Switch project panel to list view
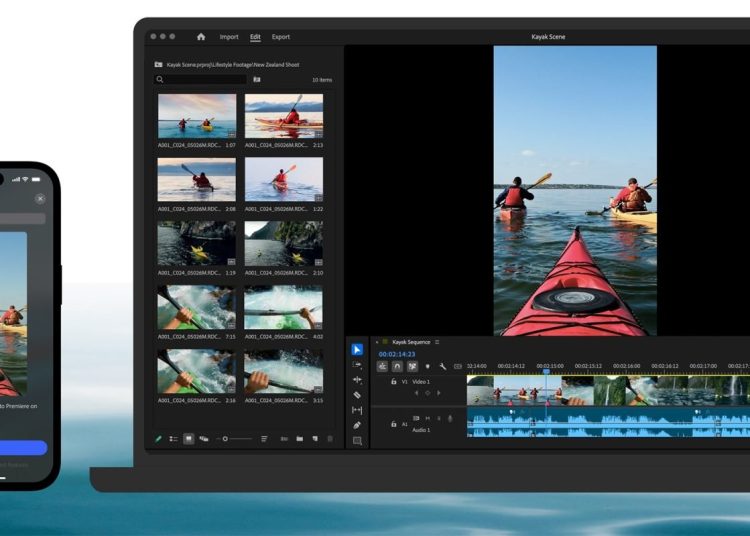 [173, 438]
